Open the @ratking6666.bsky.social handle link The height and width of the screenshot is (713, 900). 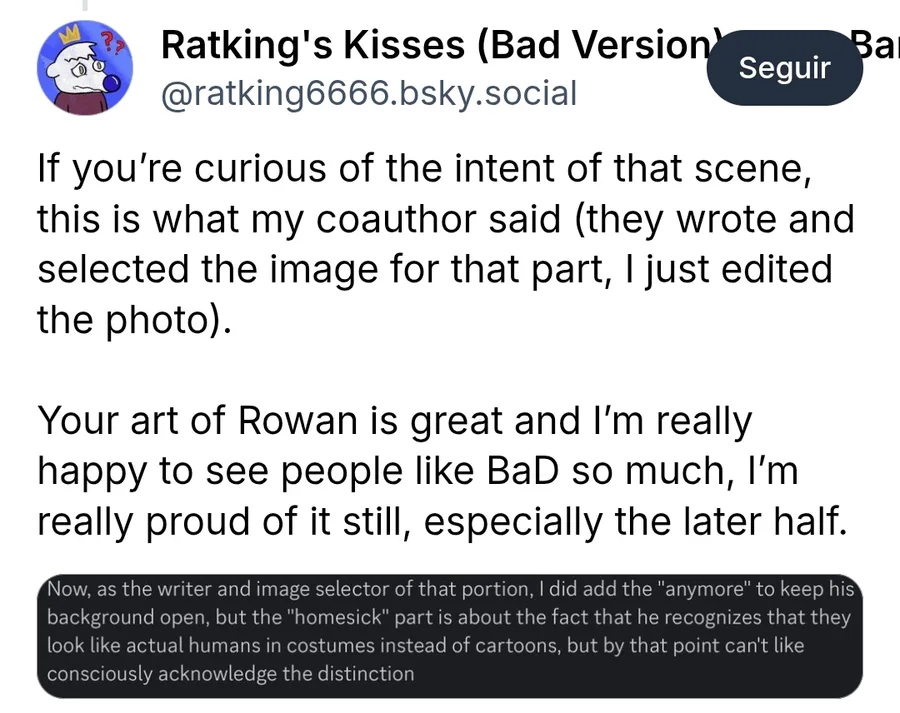tap(368, 94)
